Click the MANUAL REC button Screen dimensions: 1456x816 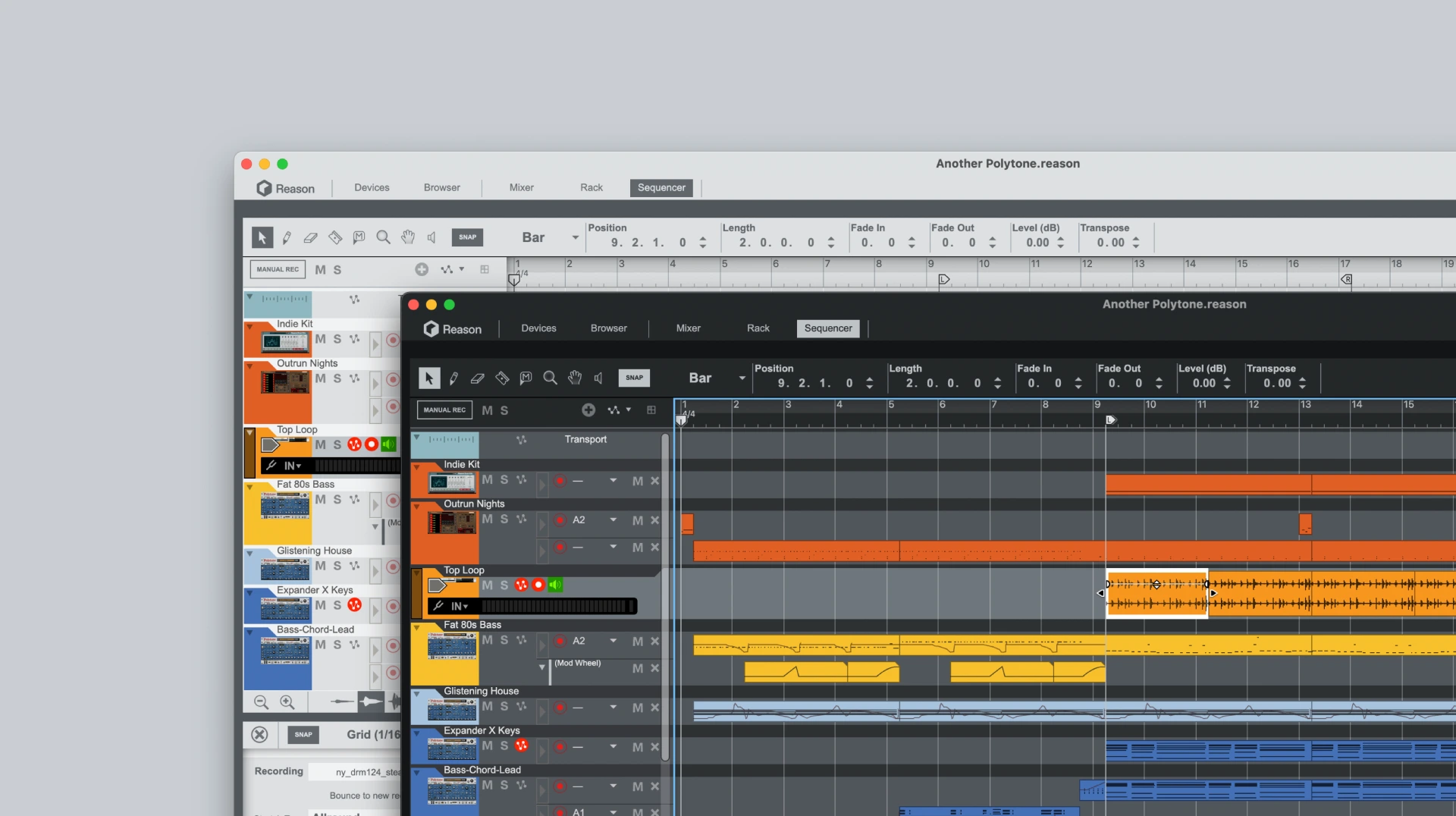click(443, 410)
